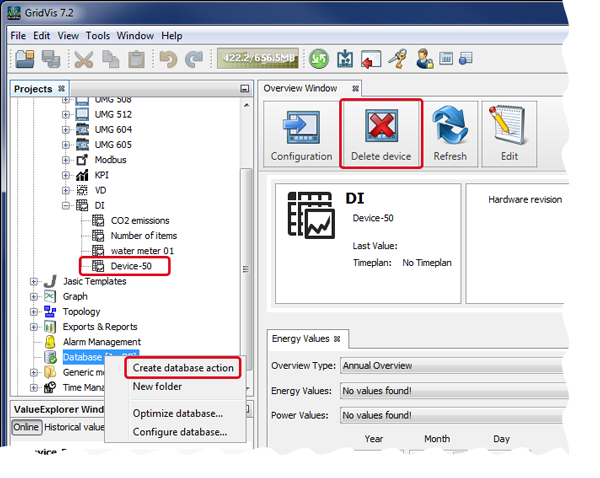Click the Edit notepad icon

[x=511, y=134]
